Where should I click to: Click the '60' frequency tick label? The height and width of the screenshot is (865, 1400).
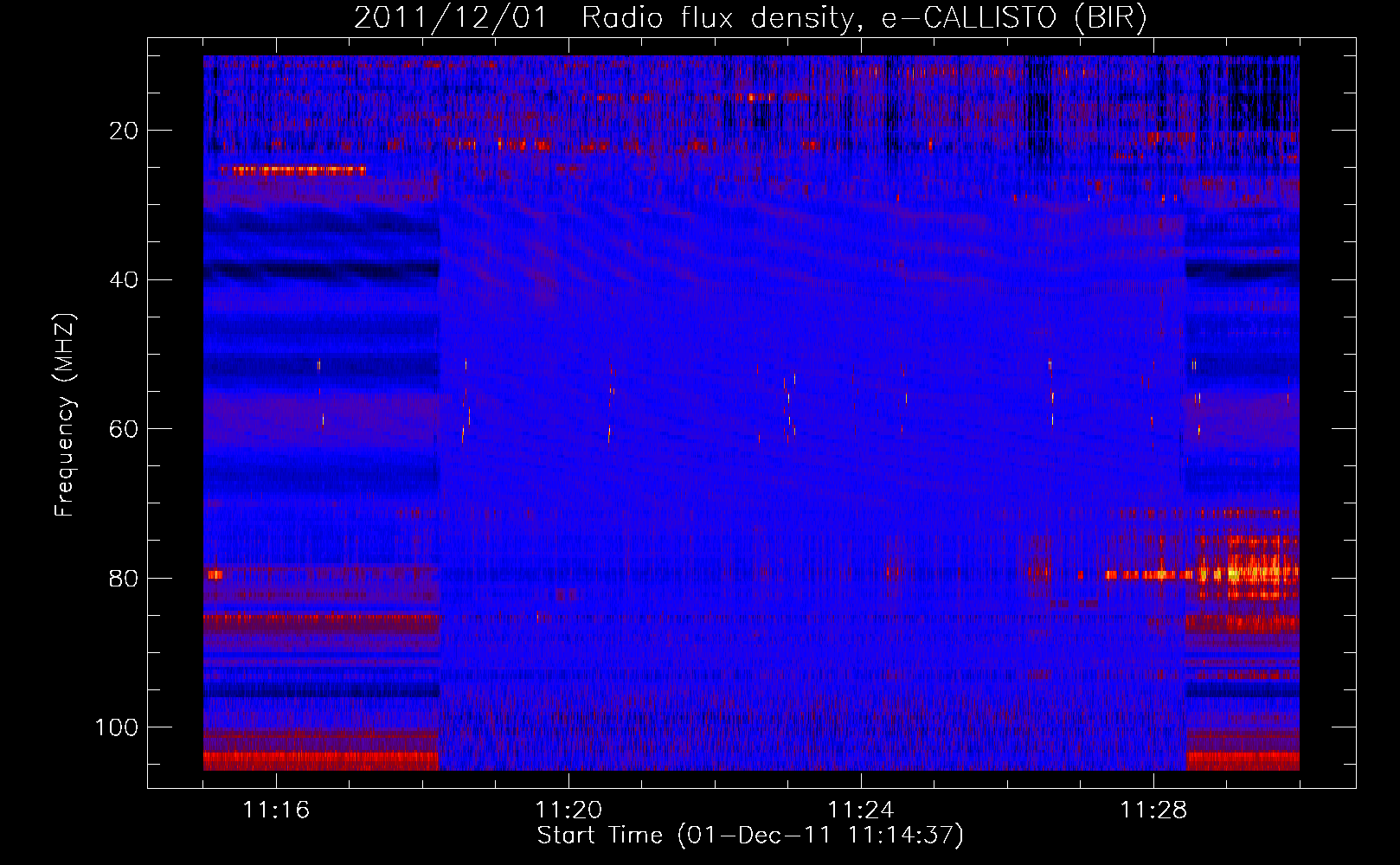[125, 429]
